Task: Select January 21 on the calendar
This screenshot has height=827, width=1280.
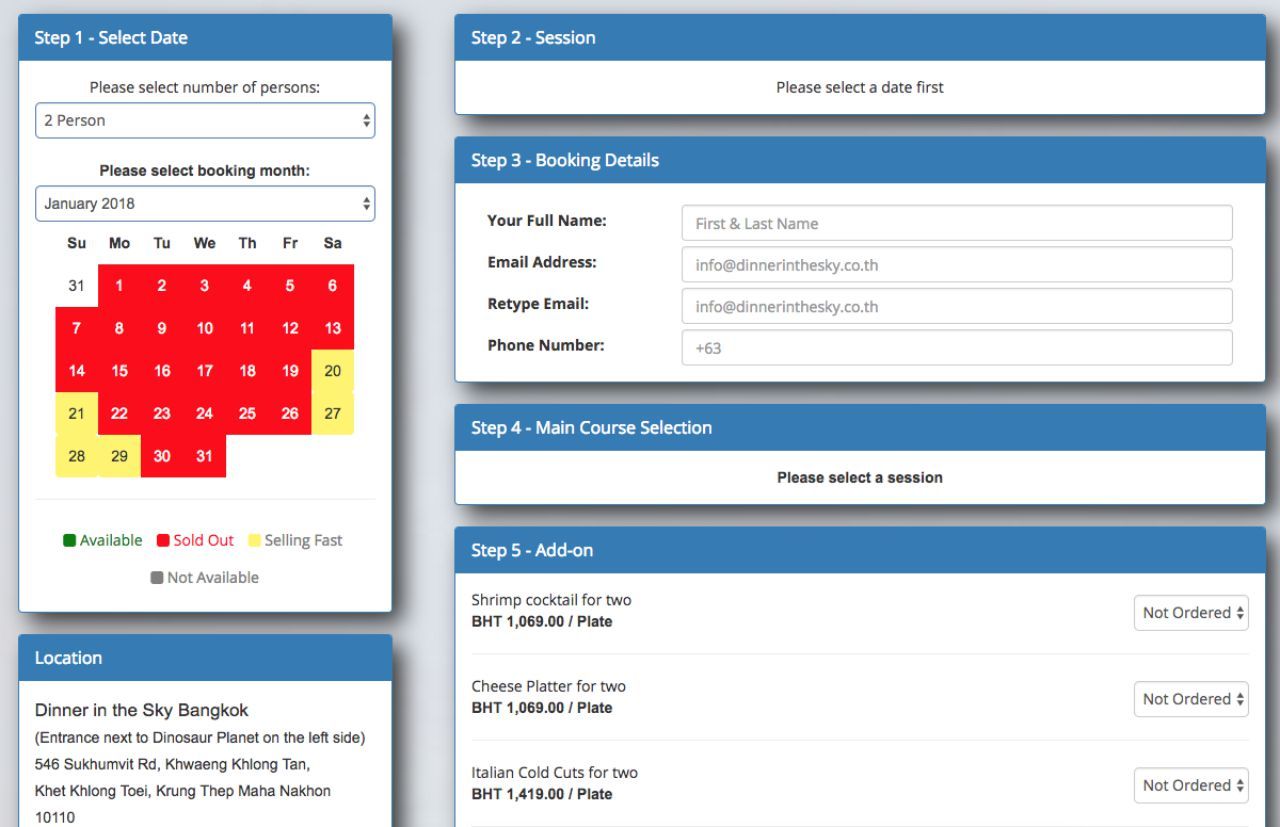Action: (77, 413)
